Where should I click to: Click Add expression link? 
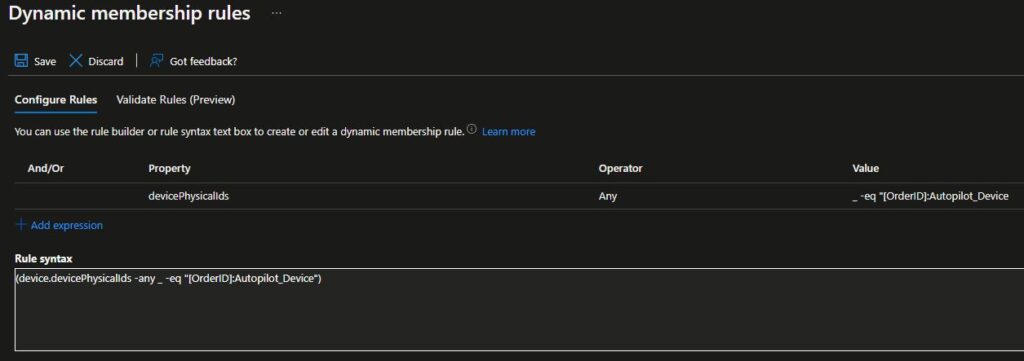67,225
